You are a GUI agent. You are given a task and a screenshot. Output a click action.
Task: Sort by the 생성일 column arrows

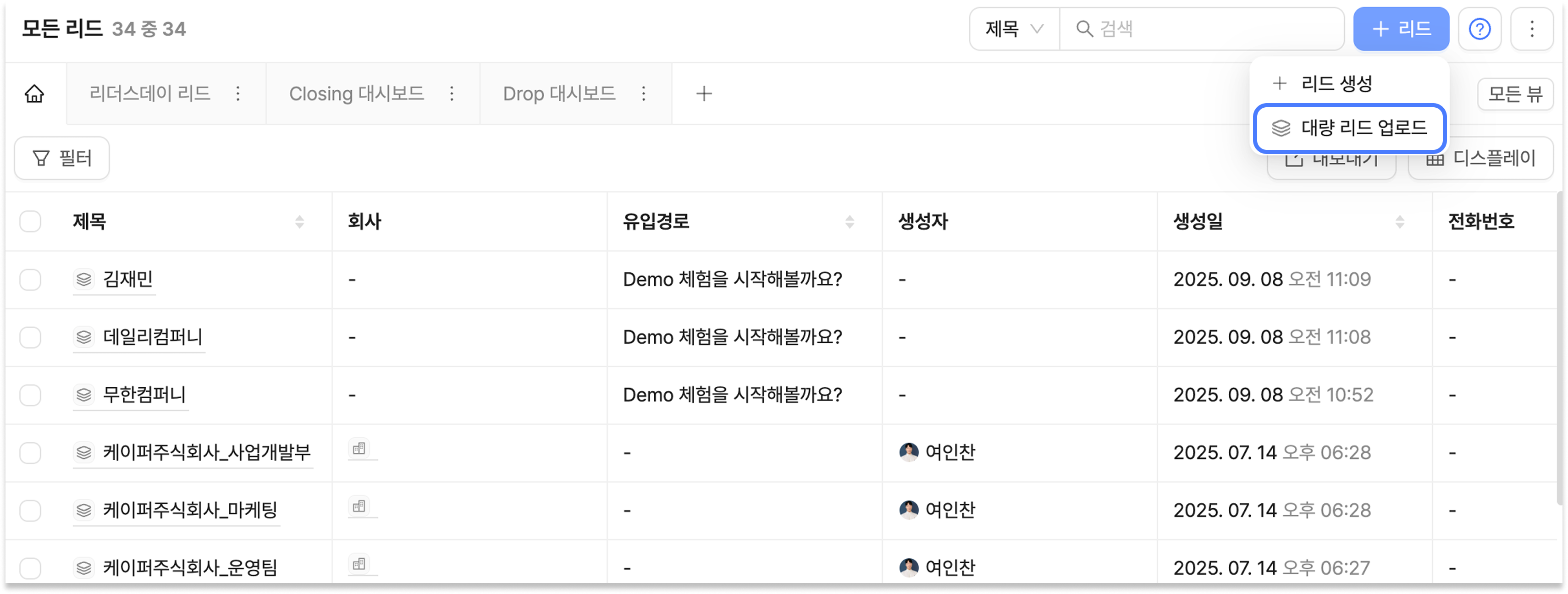pyautogui.click(x=1399, y=222)
